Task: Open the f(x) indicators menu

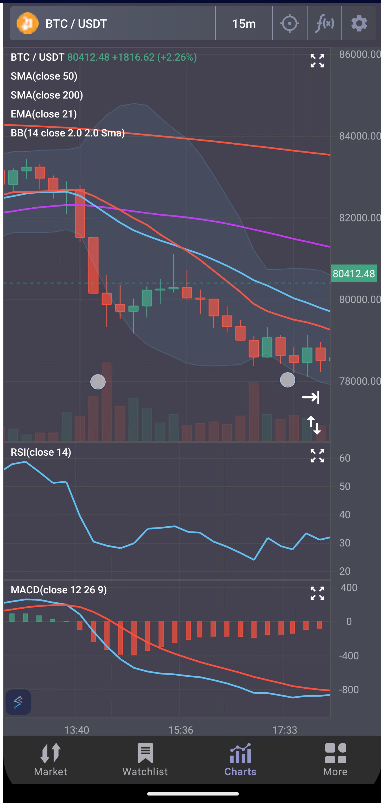Action: click(324, 24)
